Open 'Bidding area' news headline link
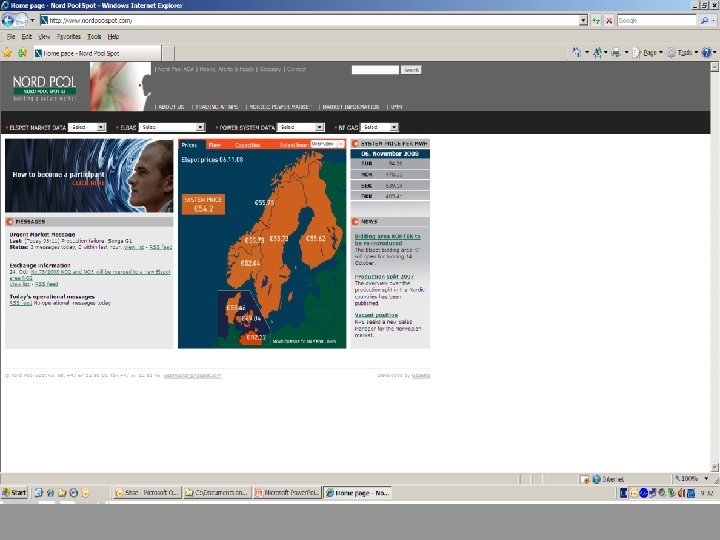 [x=387, y=240]
